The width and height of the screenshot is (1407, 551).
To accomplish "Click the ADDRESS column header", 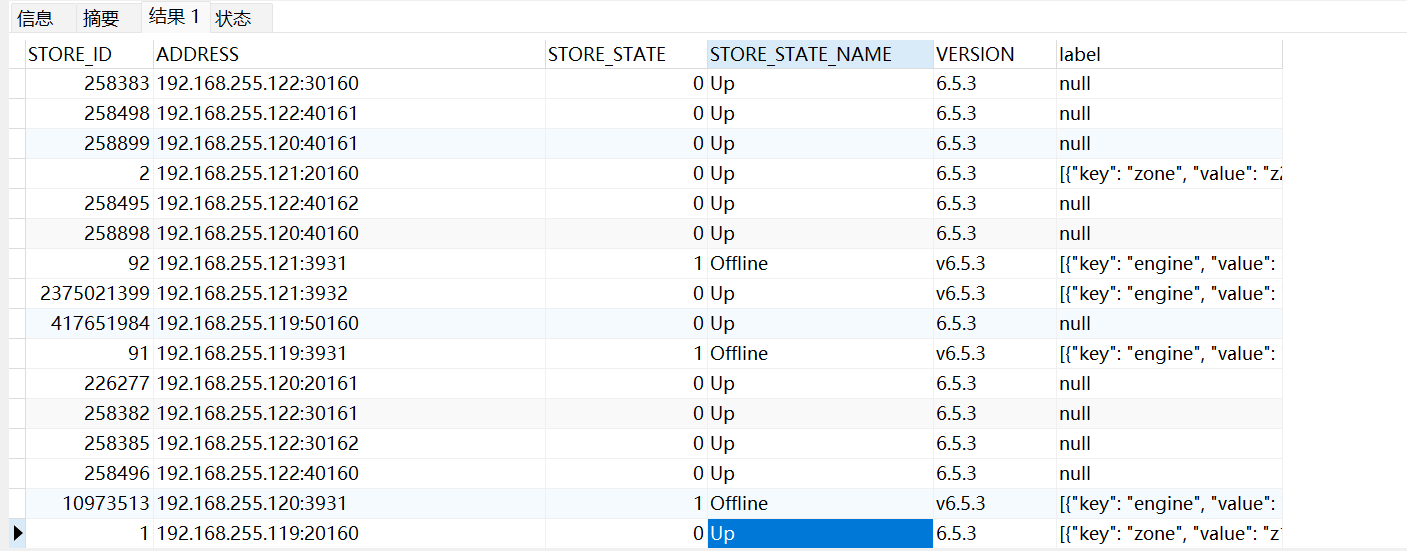I will (198, 54).
